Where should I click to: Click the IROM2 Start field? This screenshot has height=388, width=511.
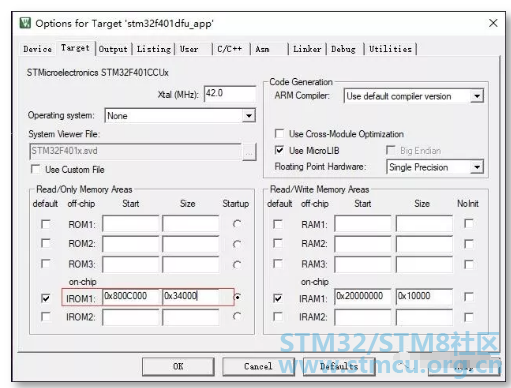131,317
